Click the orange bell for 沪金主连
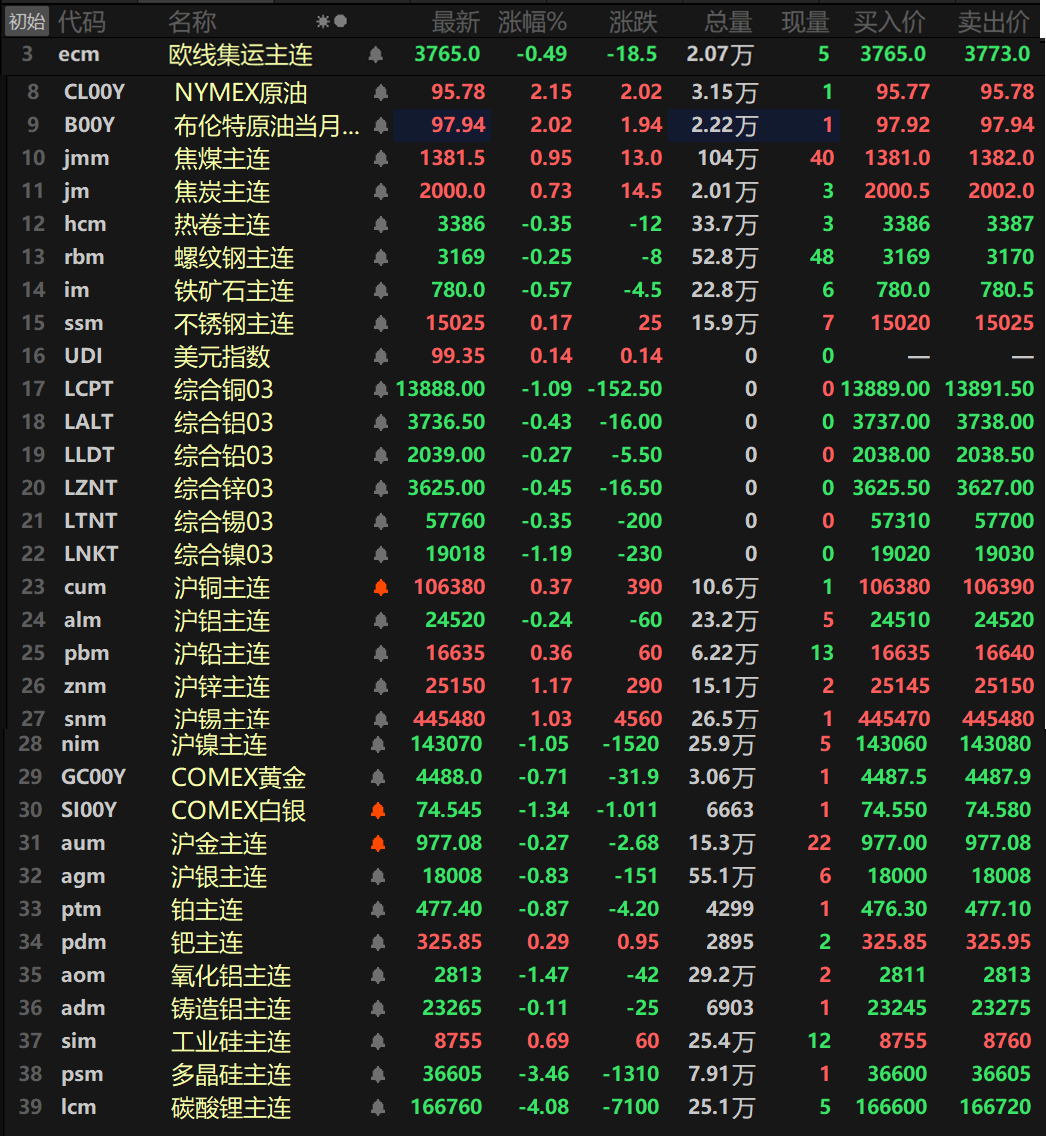The height and width of the screenshot is (1136, 1046). pos(378,843)
